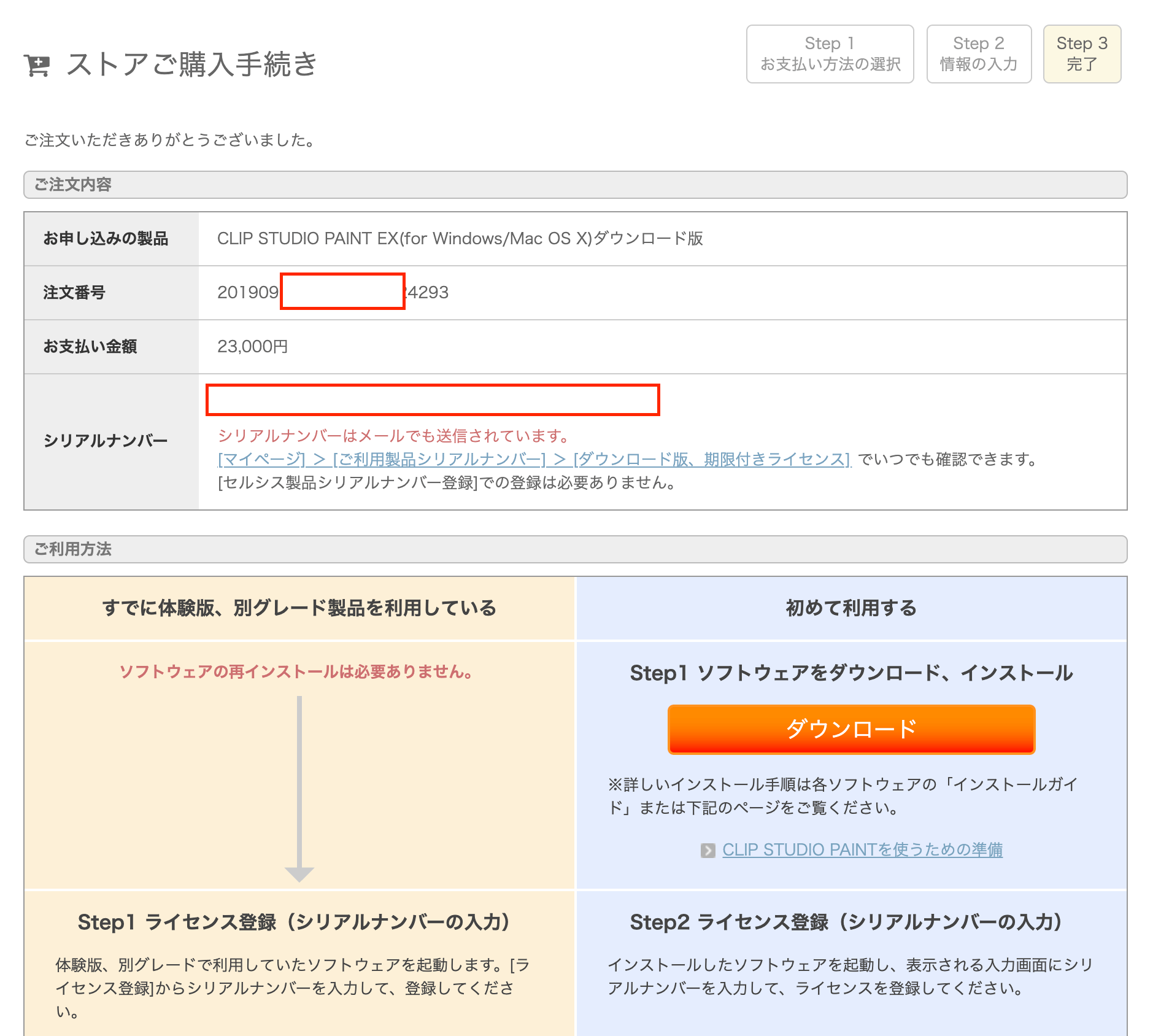The image size is (1161, 1036).
Task: Click the お支払い金額 row label
Action: (x=90, y=347)
